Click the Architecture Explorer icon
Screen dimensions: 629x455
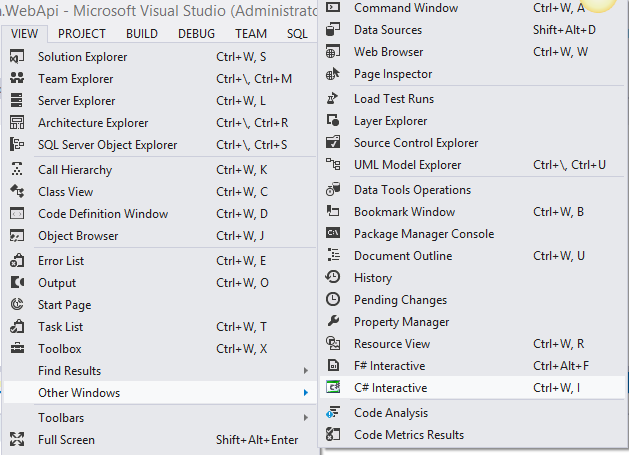coord(17,122)
